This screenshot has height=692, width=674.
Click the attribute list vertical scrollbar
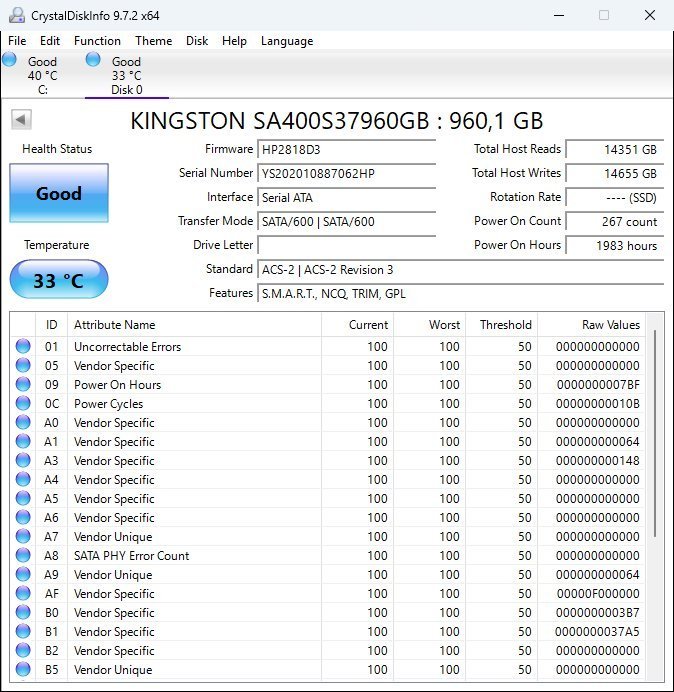click(x=655, y=430)
